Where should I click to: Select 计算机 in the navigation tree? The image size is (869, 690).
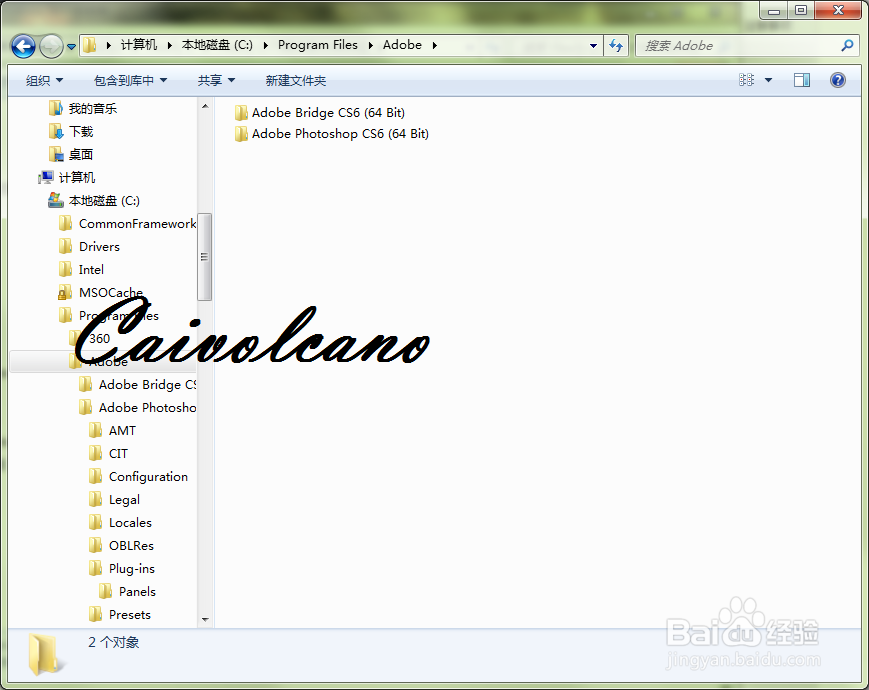(67, 178)
